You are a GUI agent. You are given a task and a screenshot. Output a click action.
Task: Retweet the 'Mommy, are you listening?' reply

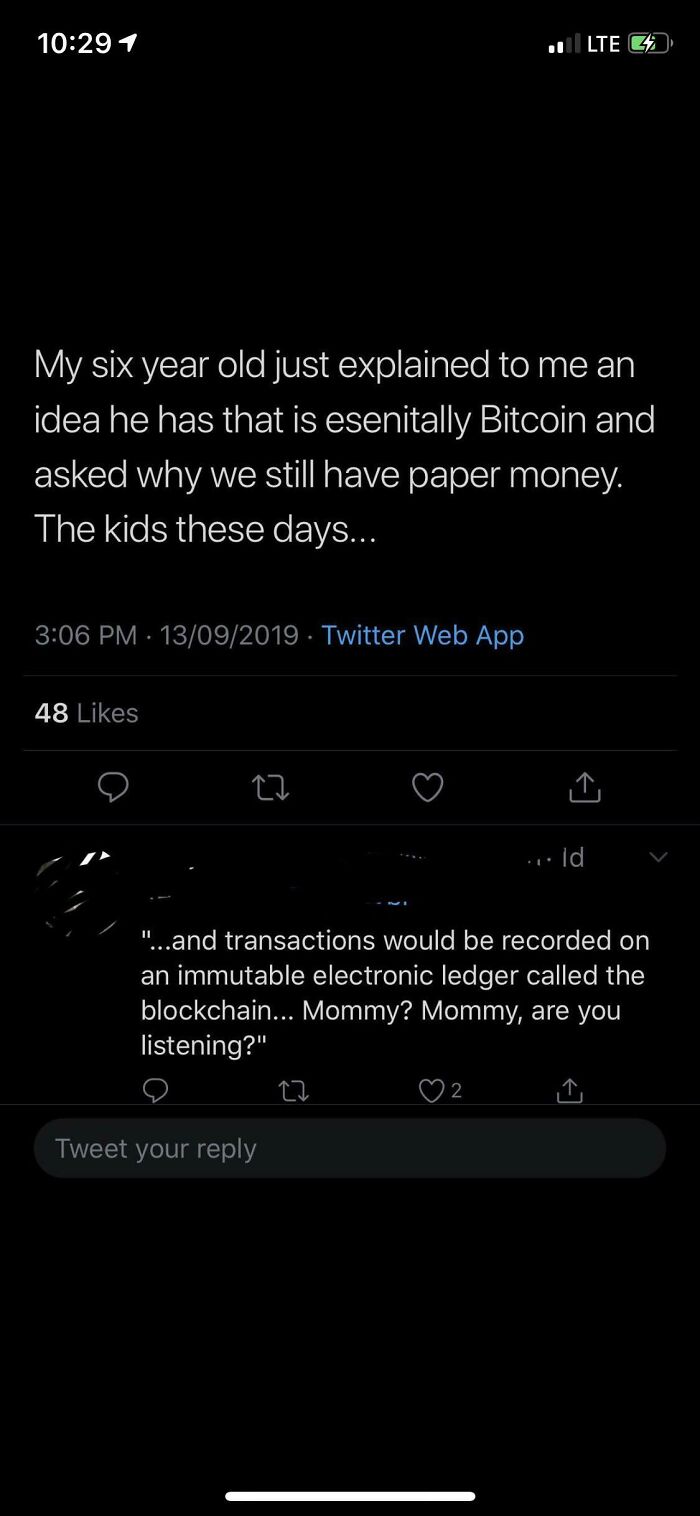[x=294, y=1090]
